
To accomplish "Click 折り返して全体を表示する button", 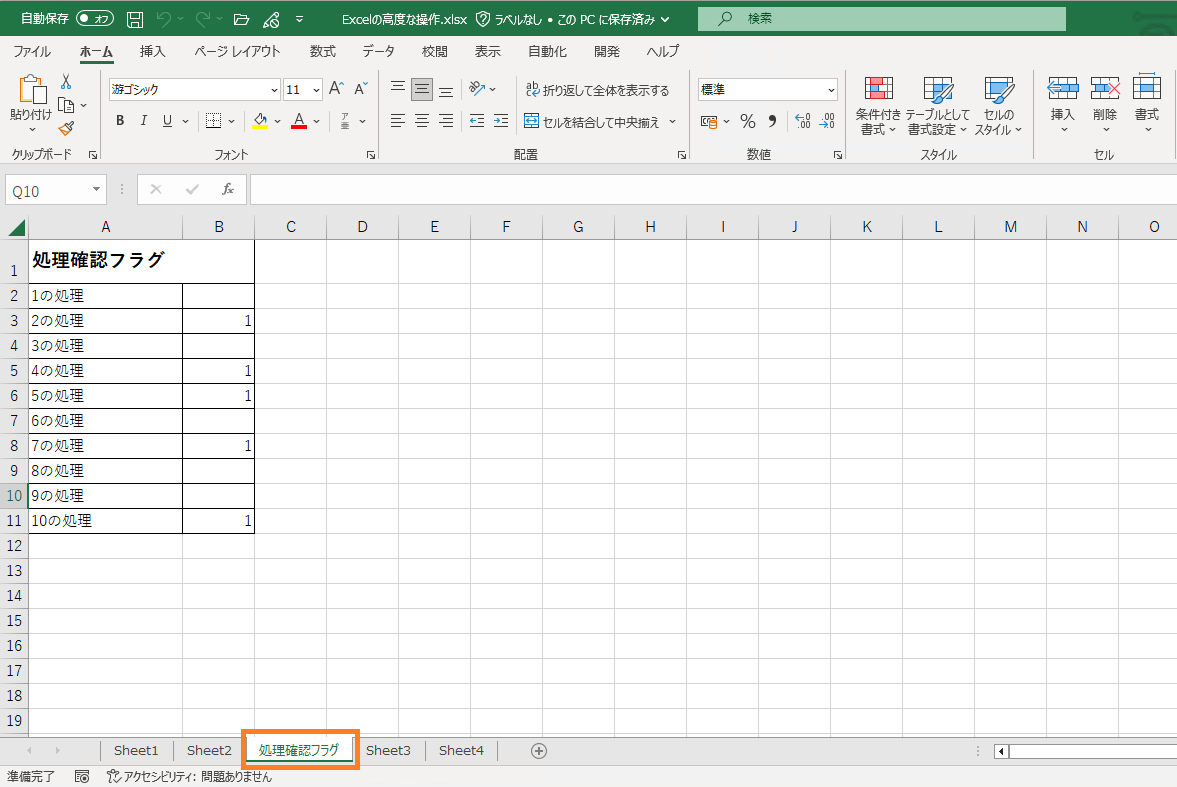I will 597,90.
